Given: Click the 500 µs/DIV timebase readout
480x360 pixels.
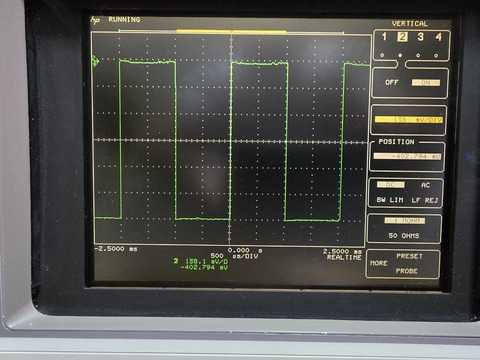Looking at the screenshot, I should tap(234, 256).
